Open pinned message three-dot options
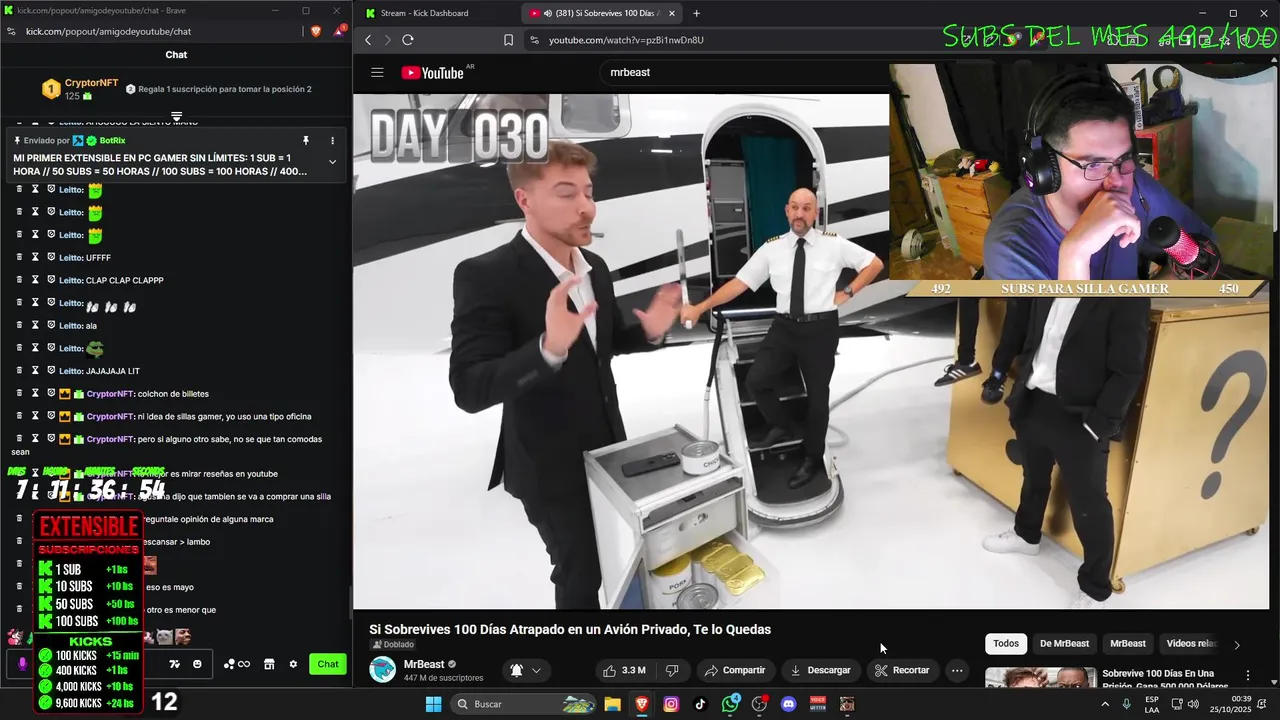Image resolution: width=1280 pixels, height=720 pixels. [x=332, y=141]
